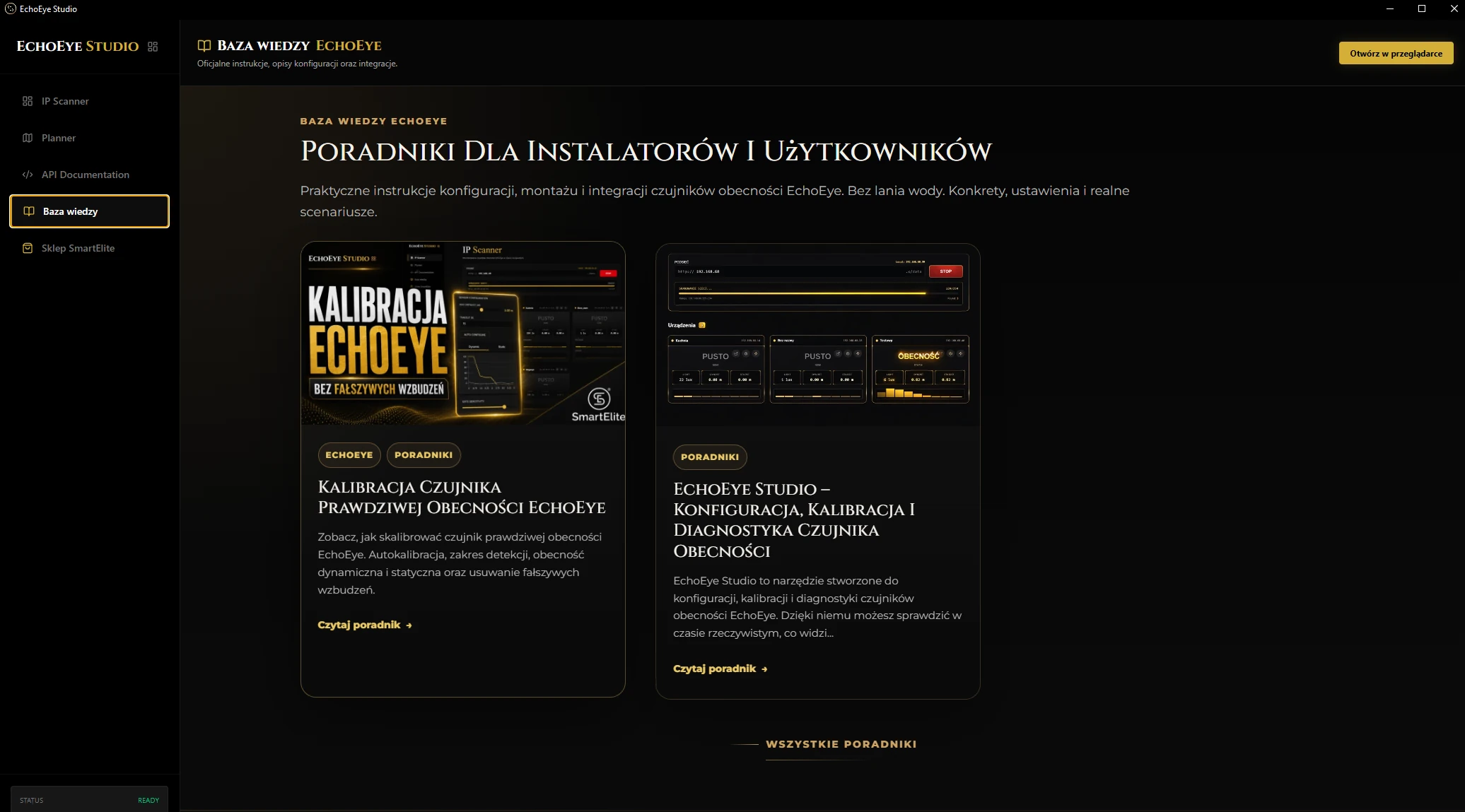Click Czytaj poradnik under EchoEye Studio card
Image resolution: width=1465 pixels, height=812 pixels.
[x=720, y=669]
